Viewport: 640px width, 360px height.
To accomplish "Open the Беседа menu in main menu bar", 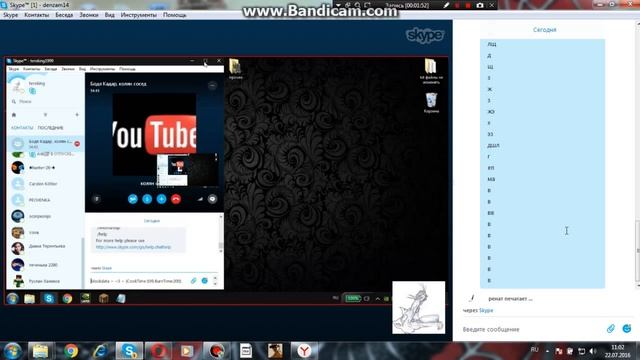I will pos(64,15).
